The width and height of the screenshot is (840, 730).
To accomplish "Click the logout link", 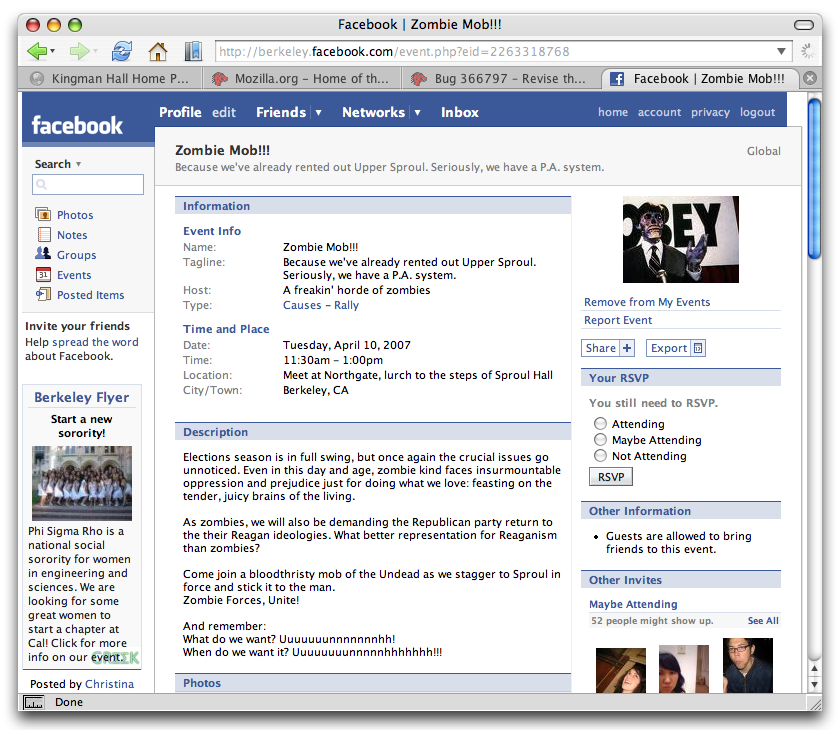I will pyautogui.click(x=758, y=112).
